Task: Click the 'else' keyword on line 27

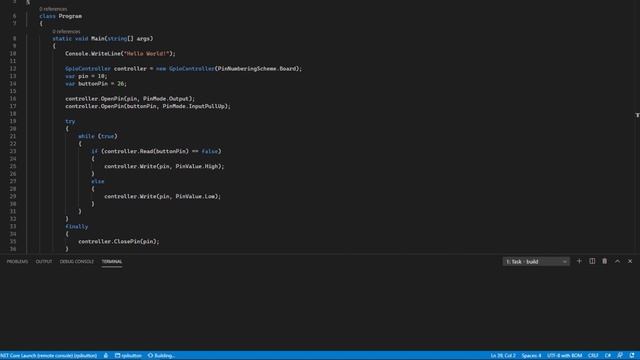Action: (x=98, y=181)
